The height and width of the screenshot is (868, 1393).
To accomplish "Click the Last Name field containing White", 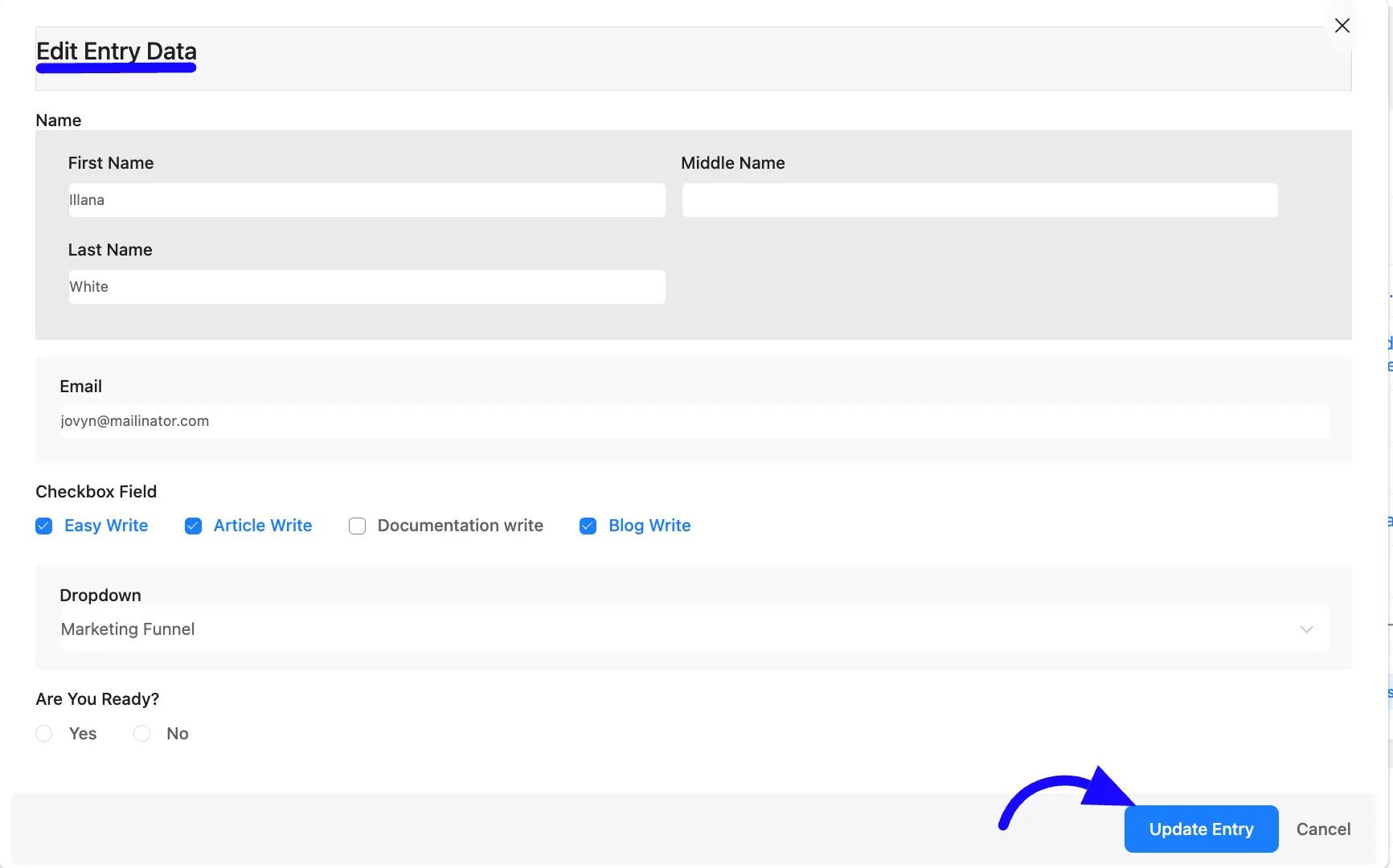I will 367,287.
